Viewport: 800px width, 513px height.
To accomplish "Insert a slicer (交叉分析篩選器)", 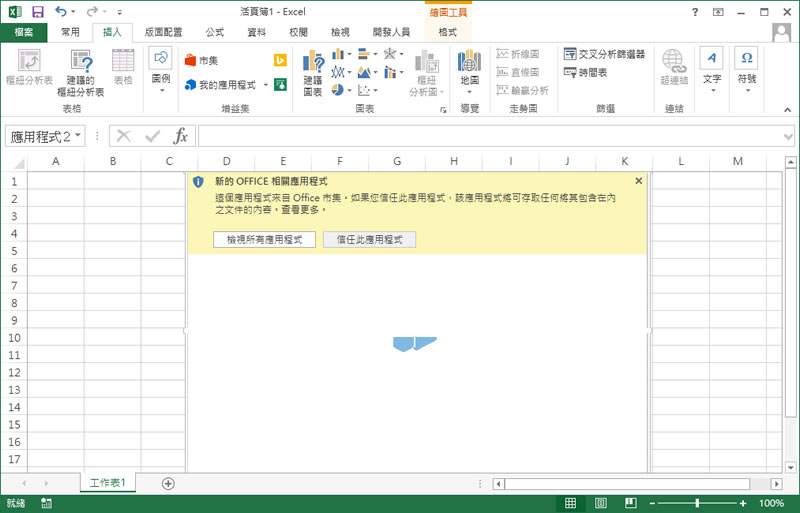I will (x=605, y=54).
